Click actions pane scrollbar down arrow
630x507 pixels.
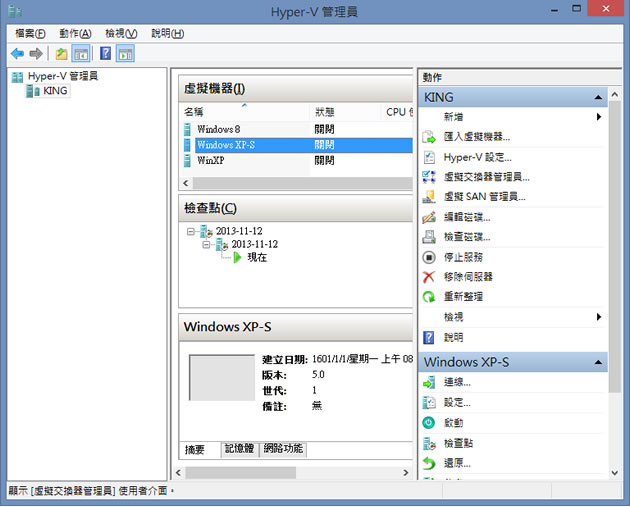click(x=614, y=473)
